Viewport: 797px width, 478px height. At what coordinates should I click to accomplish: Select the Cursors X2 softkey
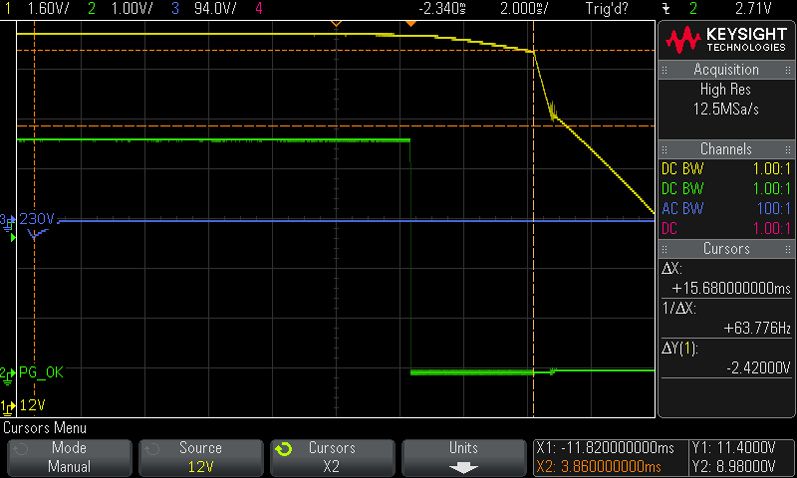point(332,458)
